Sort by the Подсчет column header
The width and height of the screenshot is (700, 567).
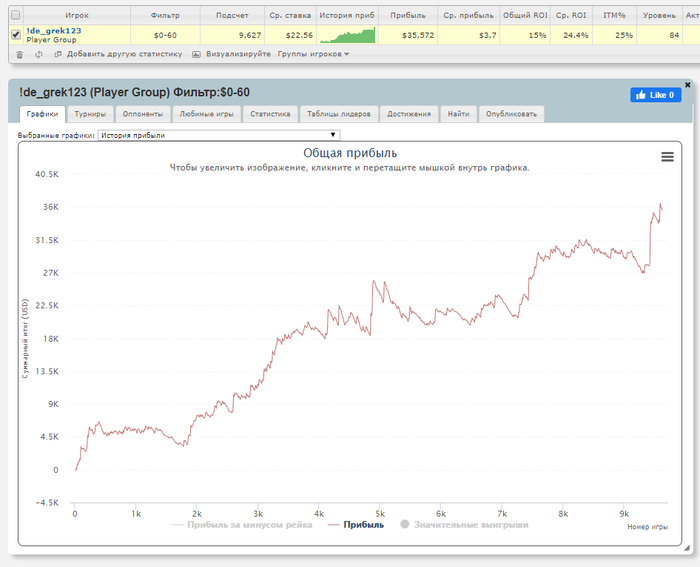232,15
